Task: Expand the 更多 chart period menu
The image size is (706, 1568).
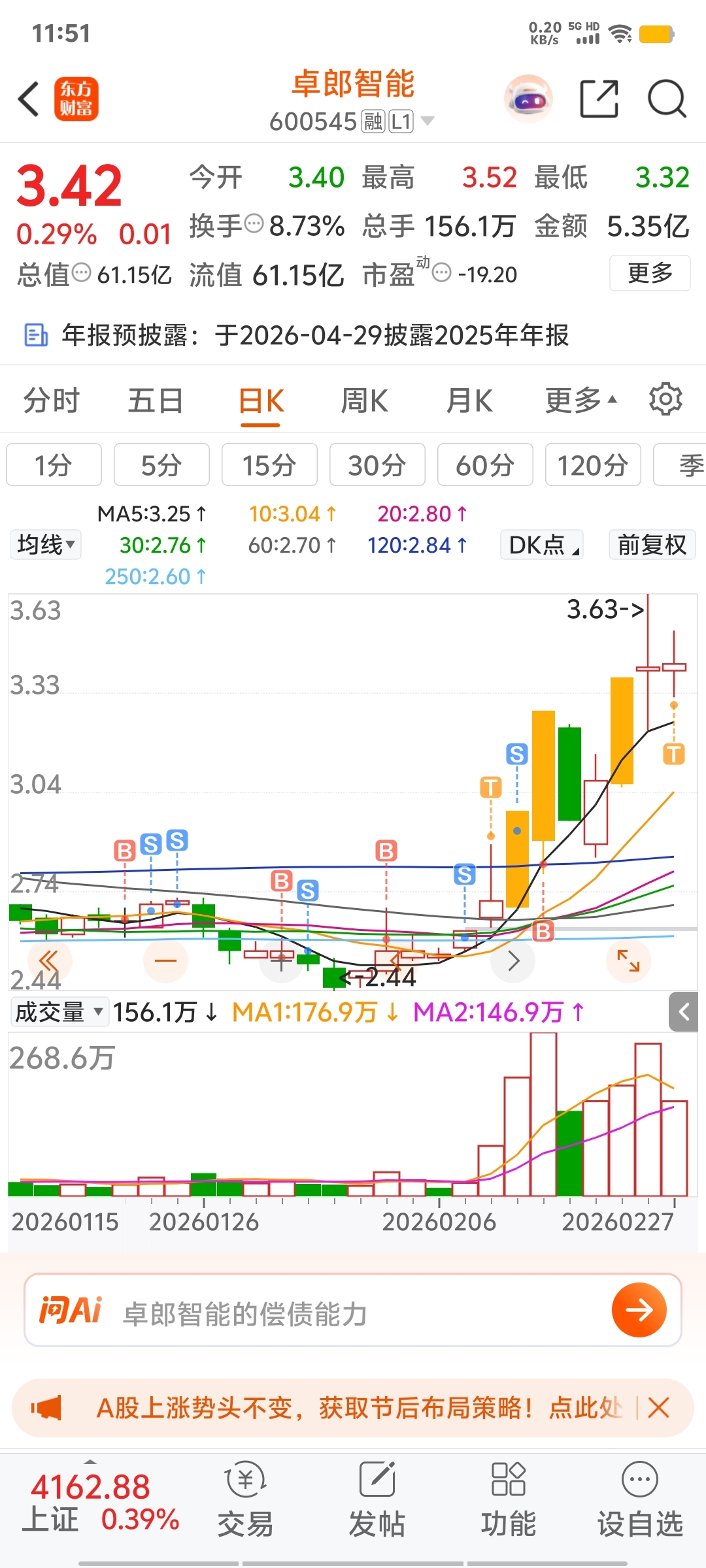Action: coord(580,400)
